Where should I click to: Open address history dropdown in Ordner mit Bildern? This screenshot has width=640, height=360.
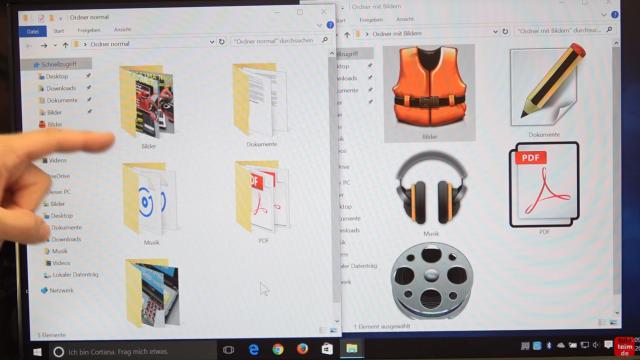coord(495,31)
